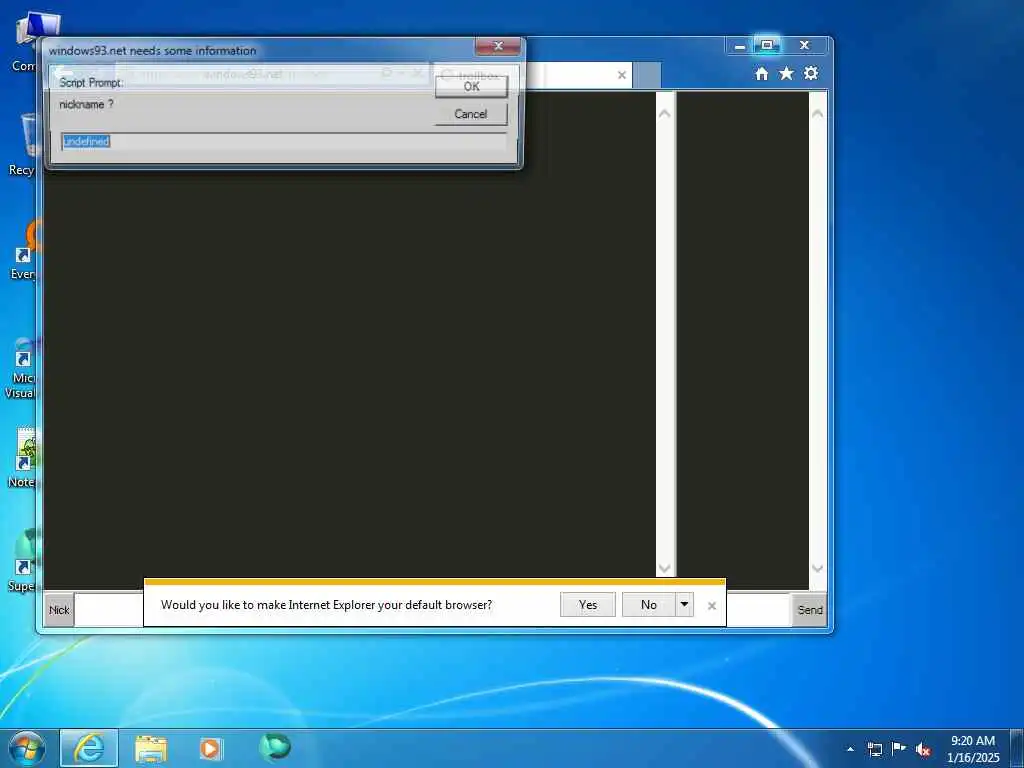Open Internet Explorer Home icon
Screen dimensions: 1024x768
[761, 74]
